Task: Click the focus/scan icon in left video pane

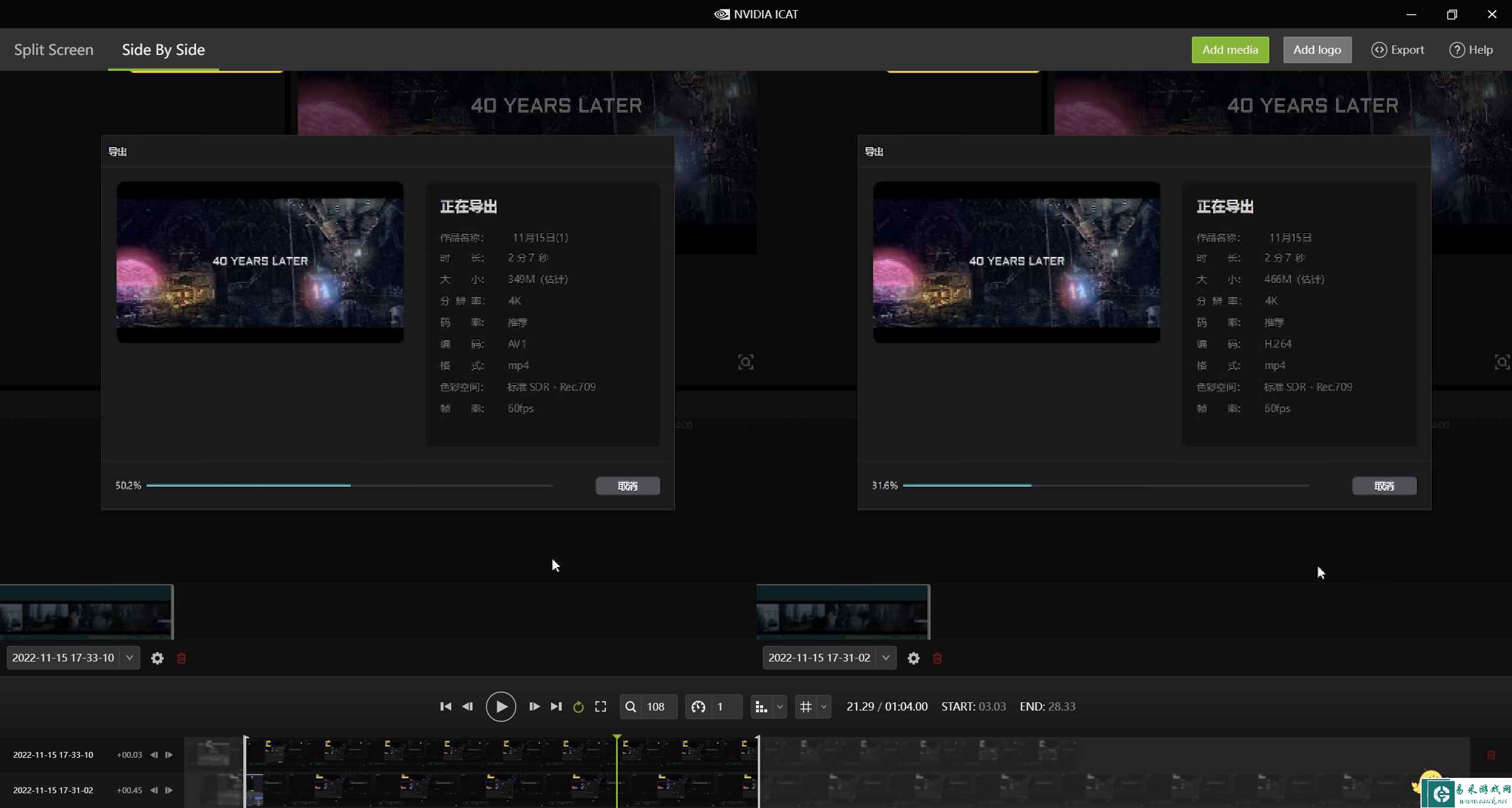Action: coord(745,362)
